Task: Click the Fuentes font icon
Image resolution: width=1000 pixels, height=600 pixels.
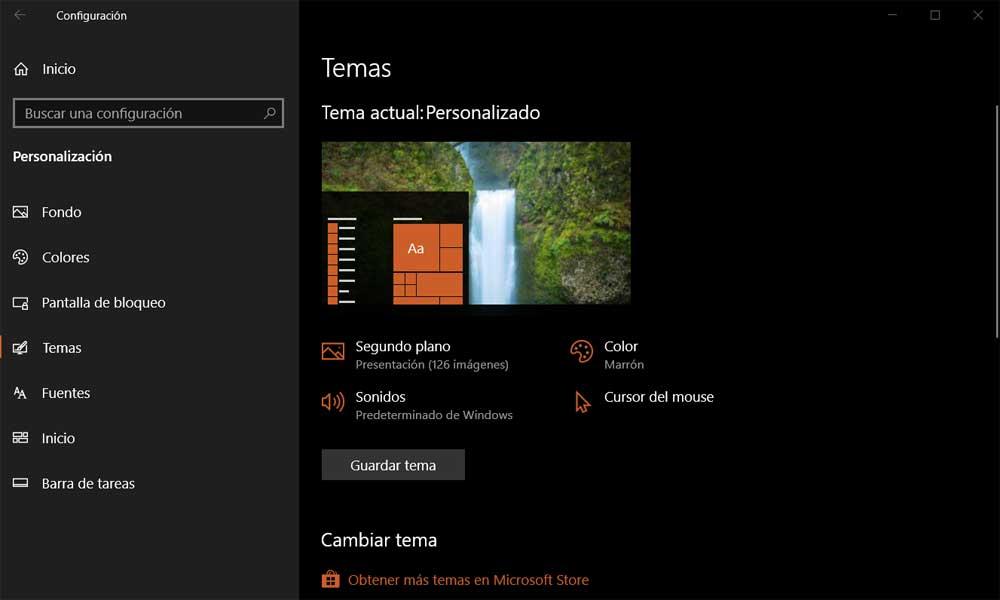Action: pyautogui.click(x=20, y=393)
